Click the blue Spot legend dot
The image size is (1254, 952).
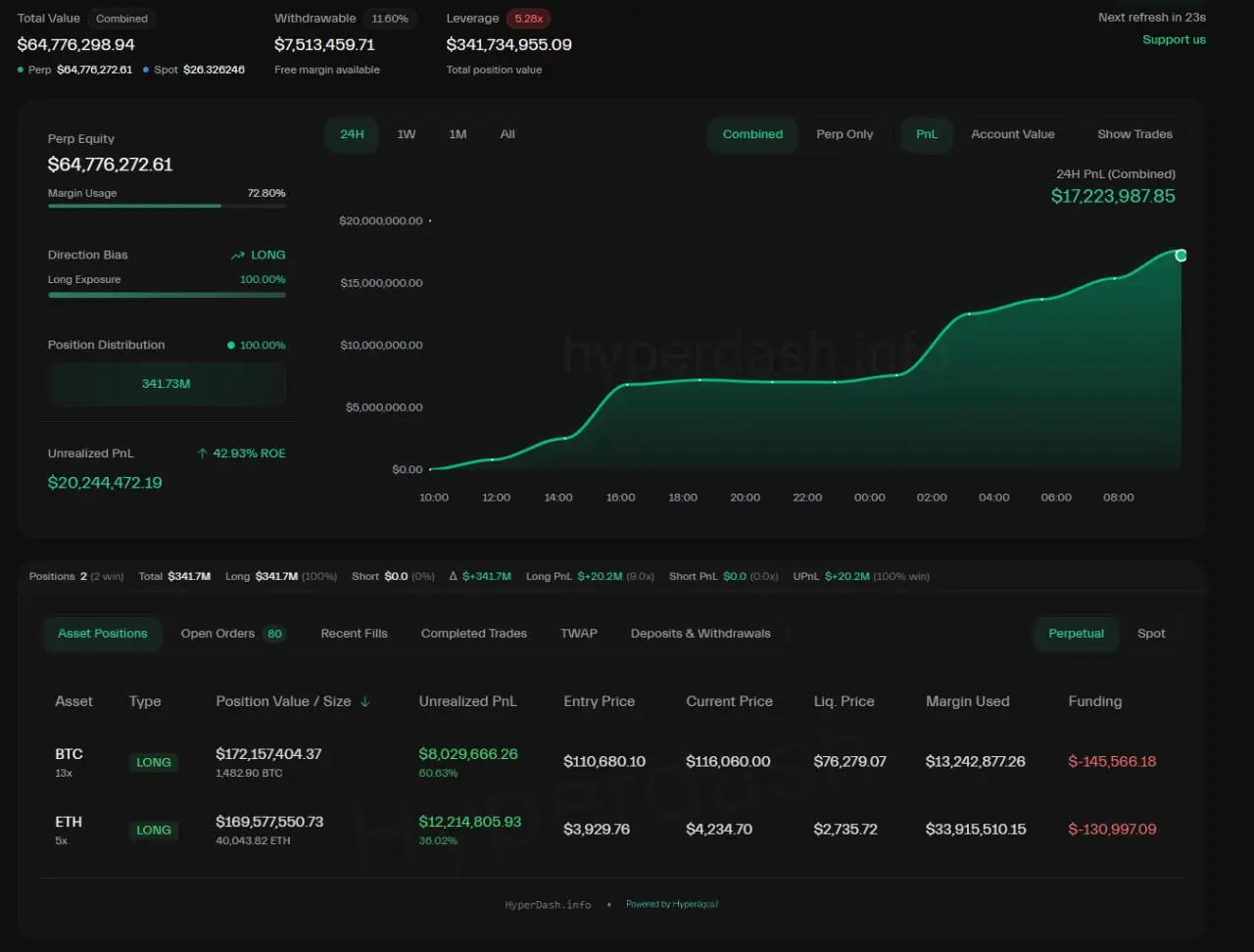(146, 71)
